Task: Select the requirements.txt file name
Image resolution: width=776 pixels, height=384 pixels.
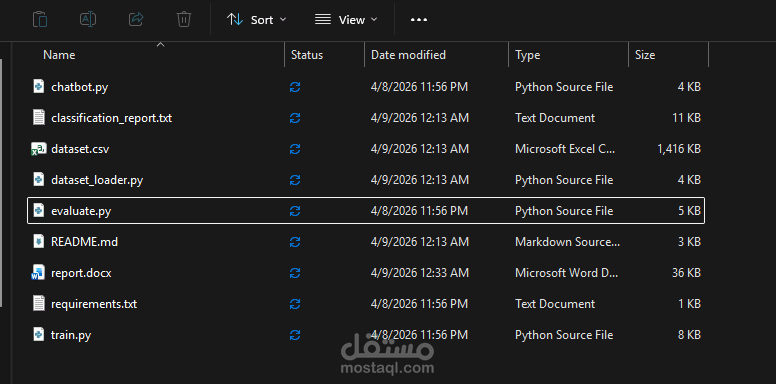Action: pyautogui.click(x=94, y=304)
